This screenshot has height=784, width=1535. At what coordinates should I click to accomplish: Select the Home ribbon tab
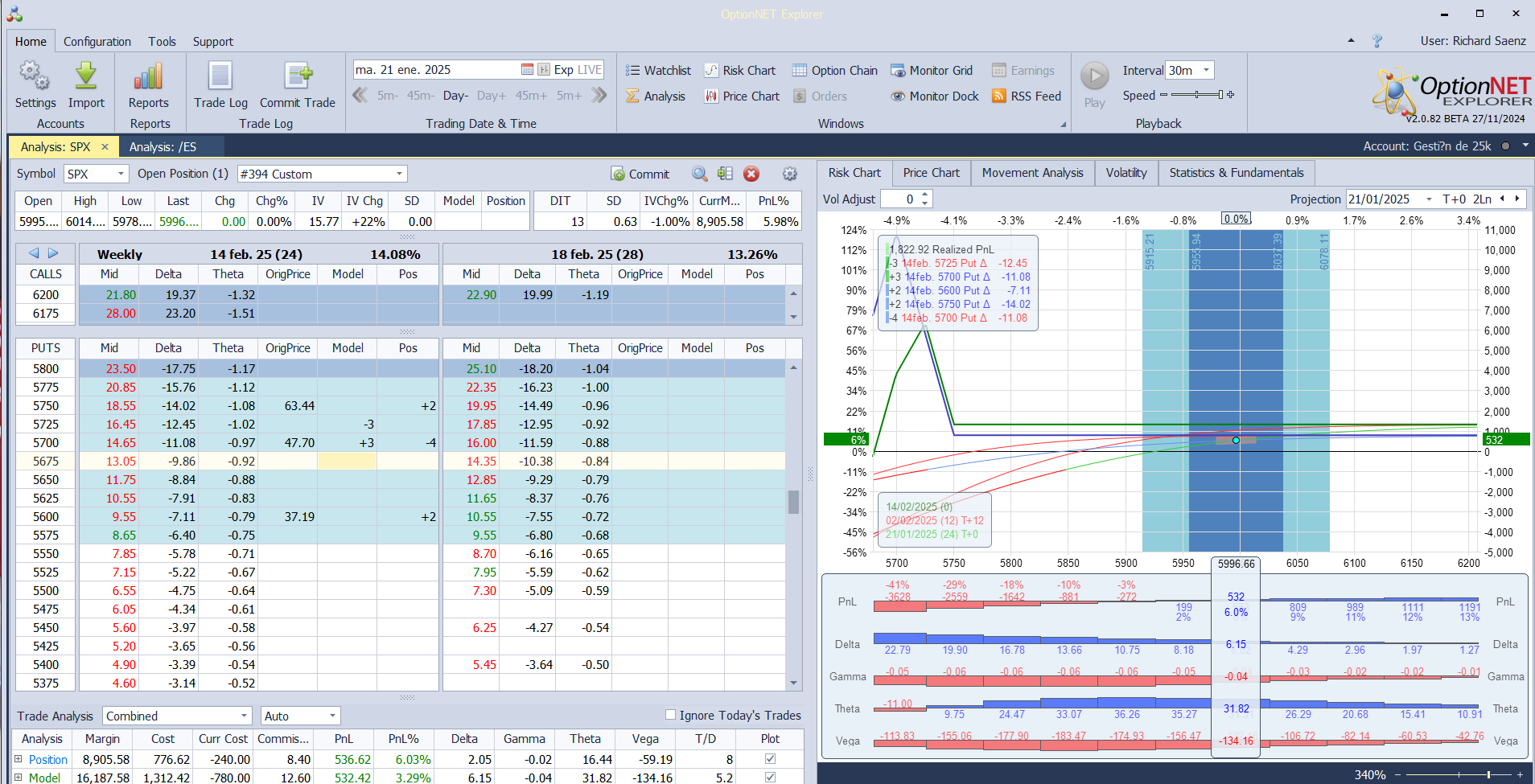point(31,42)
